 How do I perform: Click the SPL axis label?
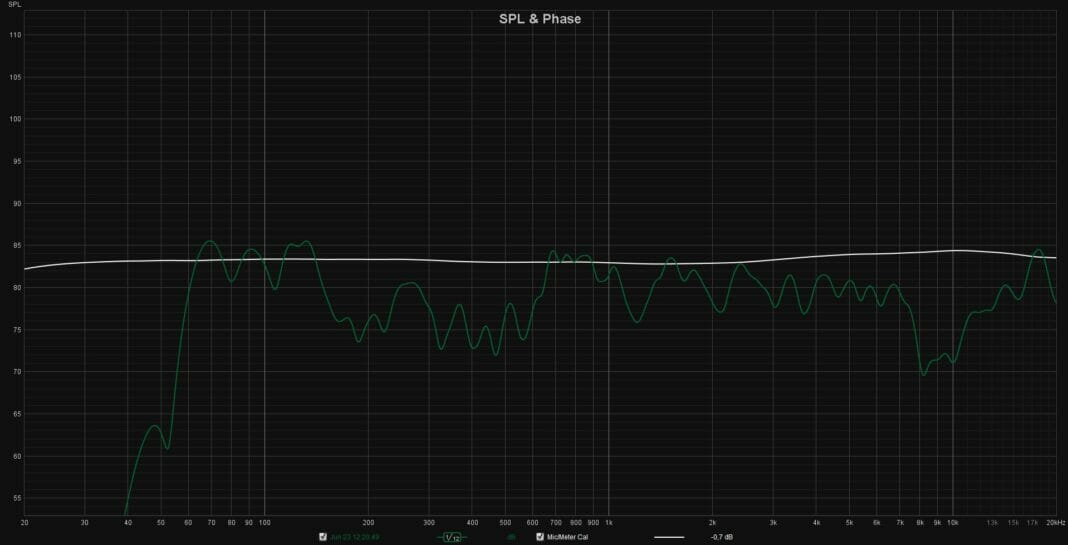point(14,5)
